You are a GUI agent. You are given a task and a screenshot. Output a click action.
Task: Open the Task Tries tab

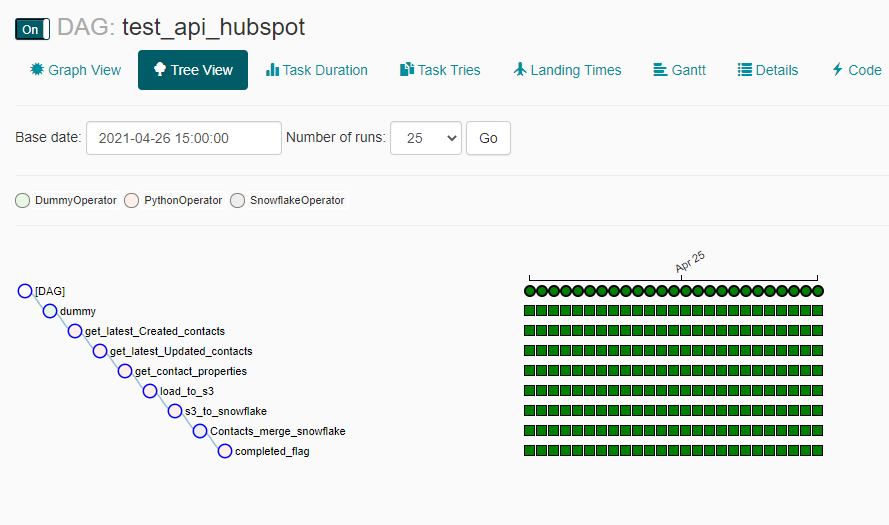[x=440, y=70]
